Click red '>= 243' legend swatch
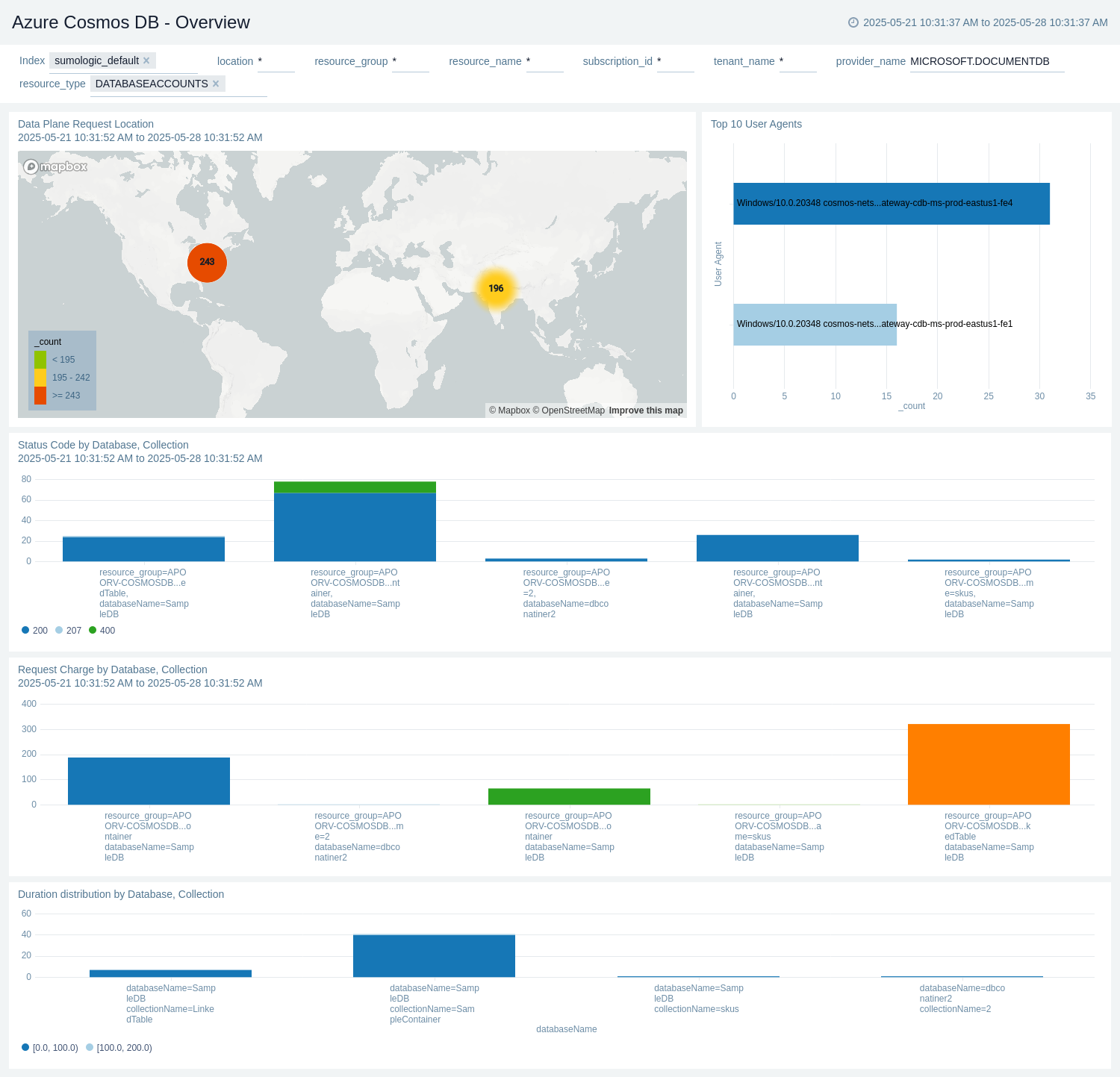This screenshot has height=1077, width=1120. (40, 396)
